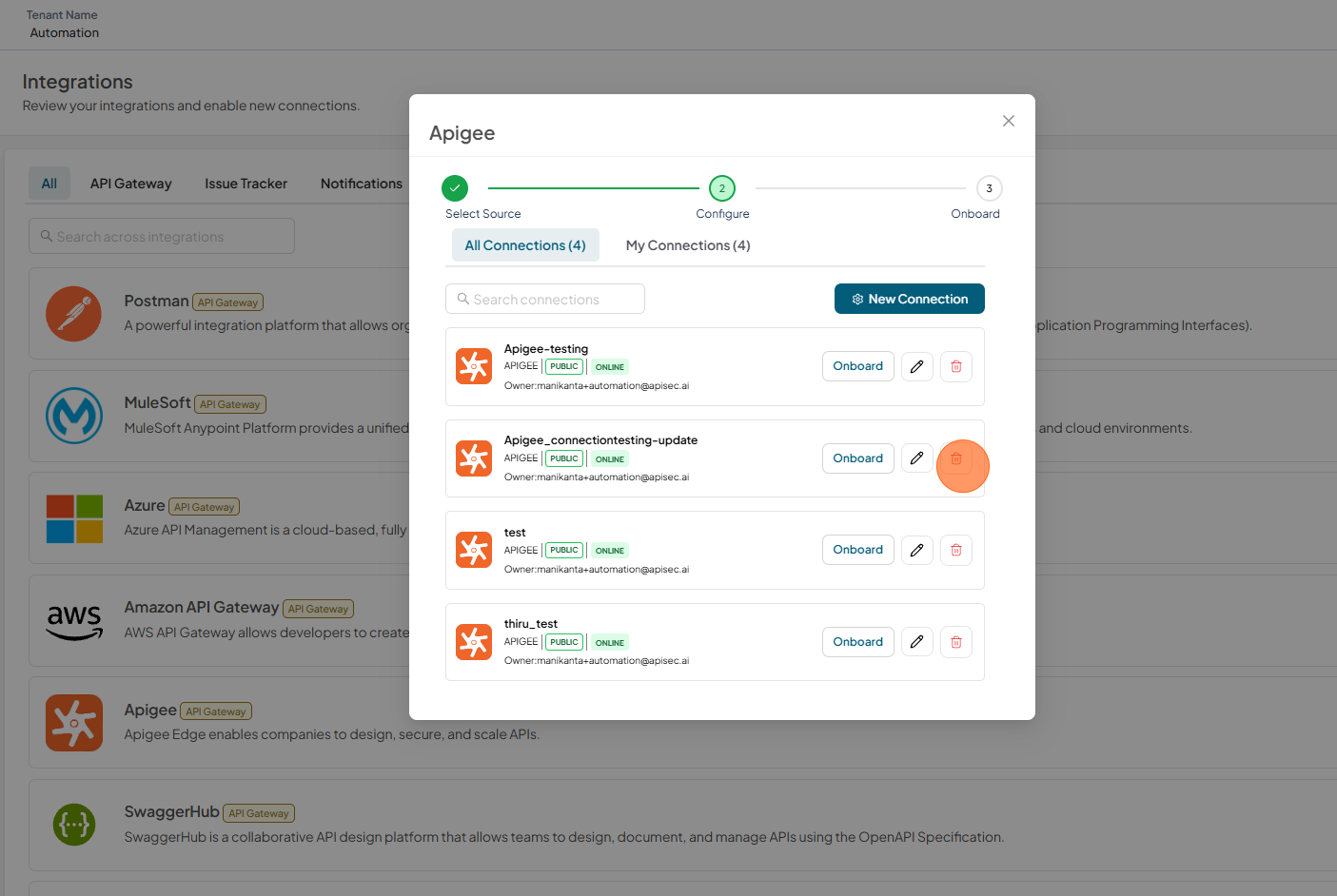Click the Apigee-testing connection name
1337x896 pixels.
click(546, 349)
